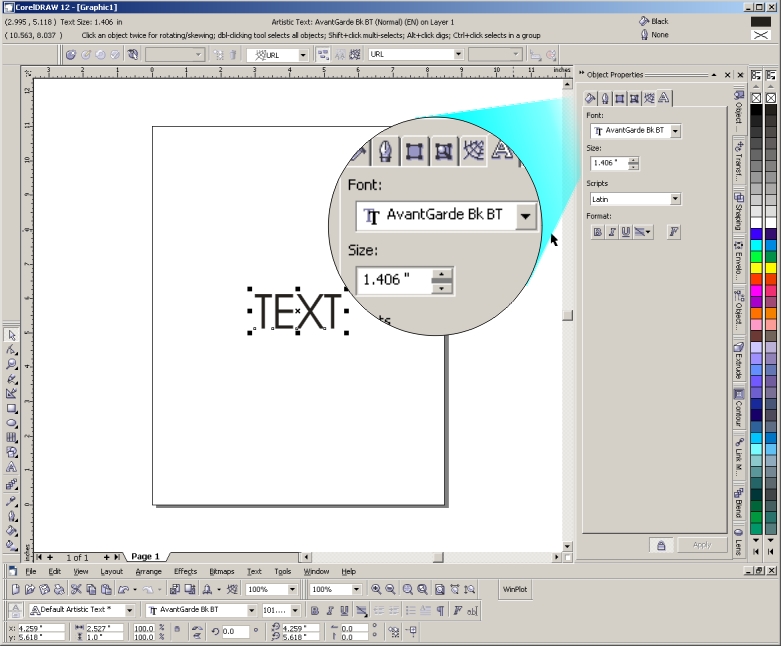Viewport: 781px width, 646px height.
Task: Open the Fill tool flyout
Action: (11, 530)
